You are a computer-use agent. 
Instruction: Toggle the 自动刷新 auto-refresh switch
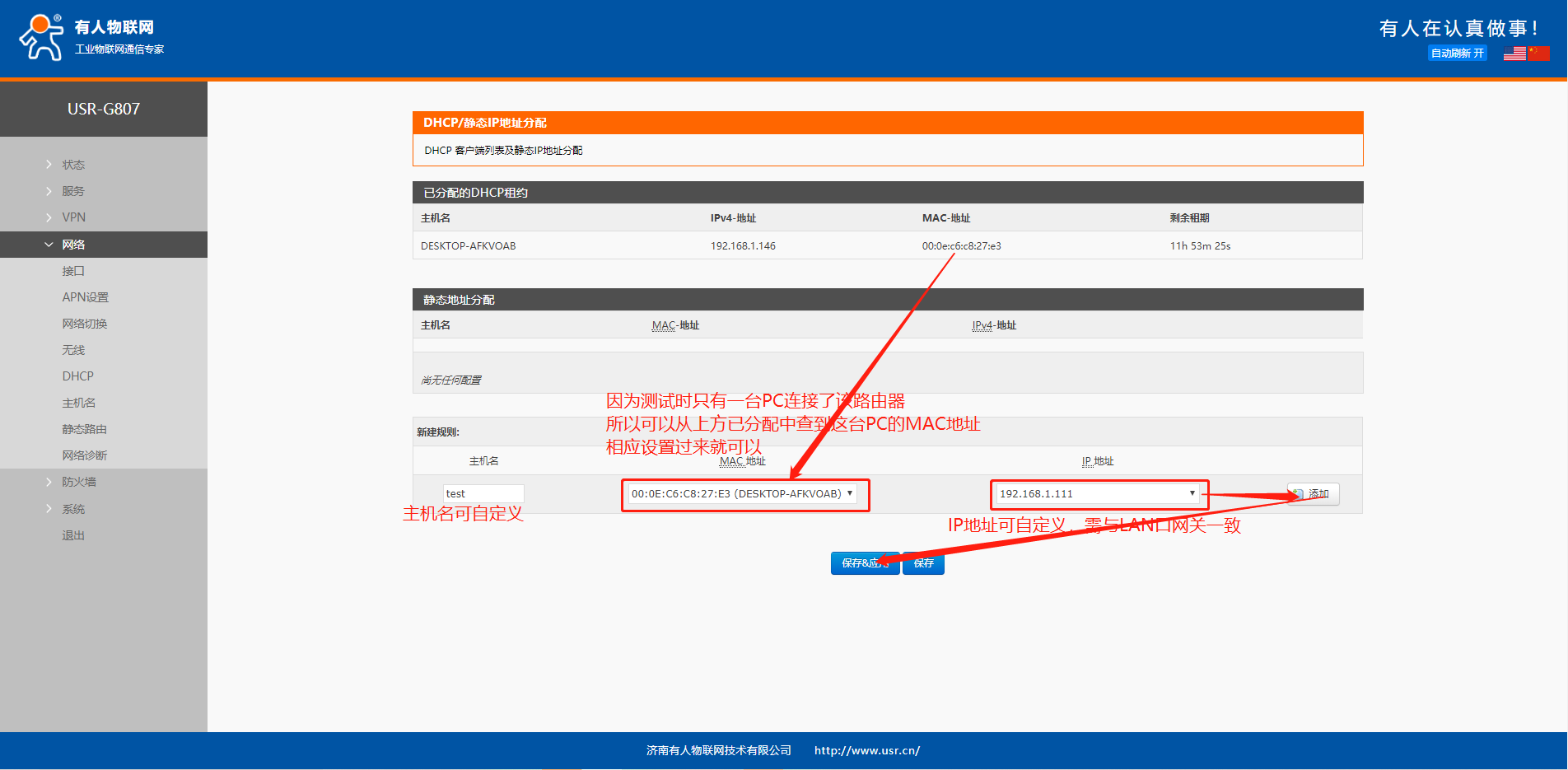[x=1457, y=54]
